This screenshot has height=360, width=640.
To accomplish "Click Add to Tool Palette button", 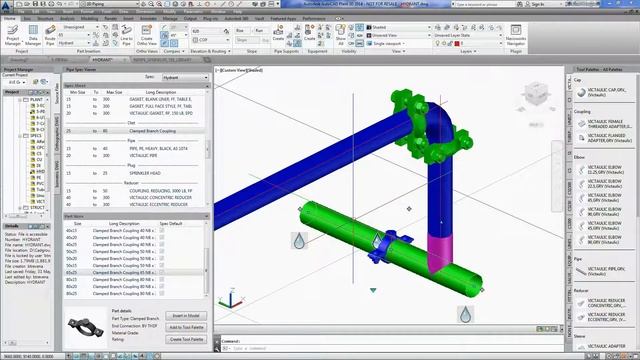I will 186,327.
